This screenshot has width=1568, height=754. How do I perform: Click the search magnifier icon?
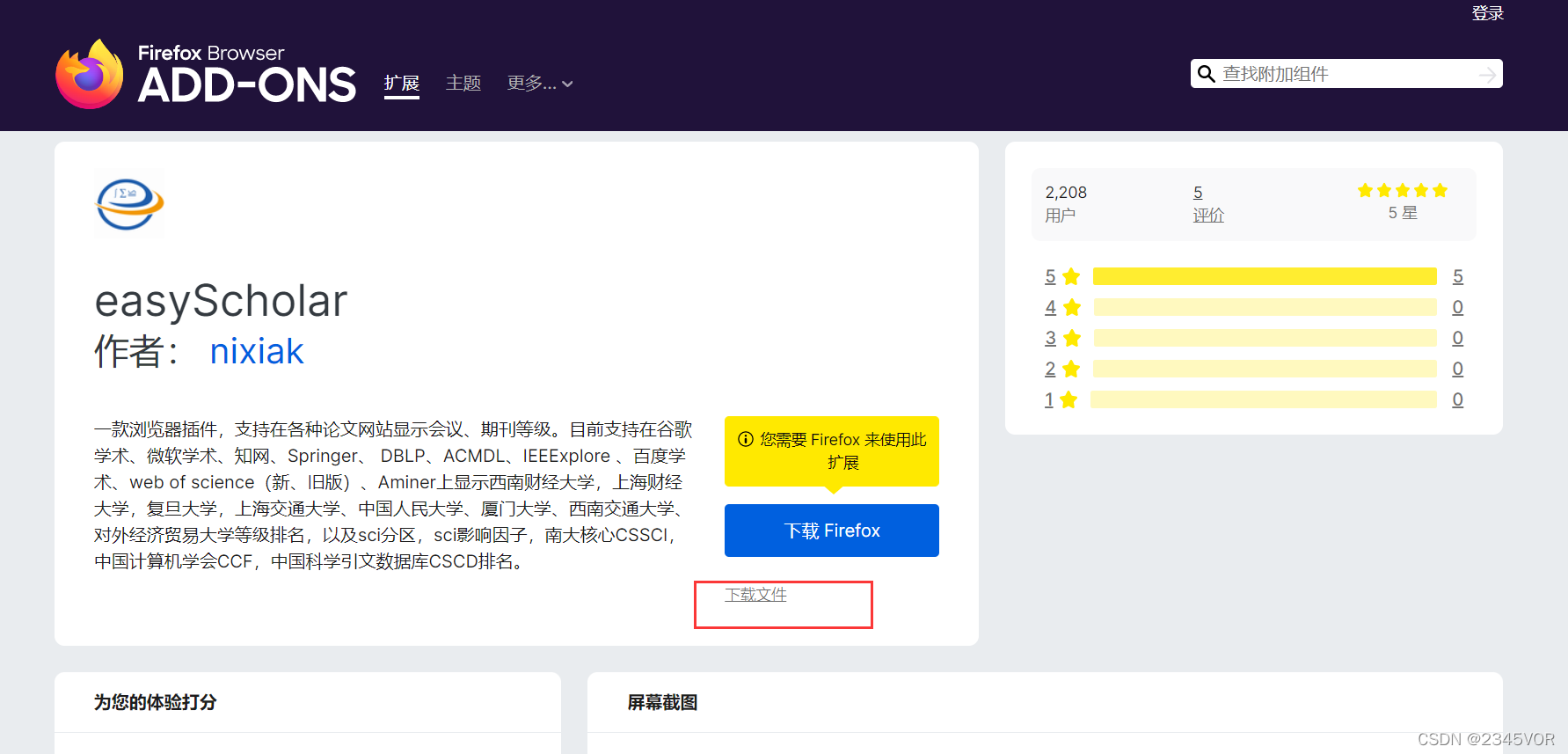1207,74
